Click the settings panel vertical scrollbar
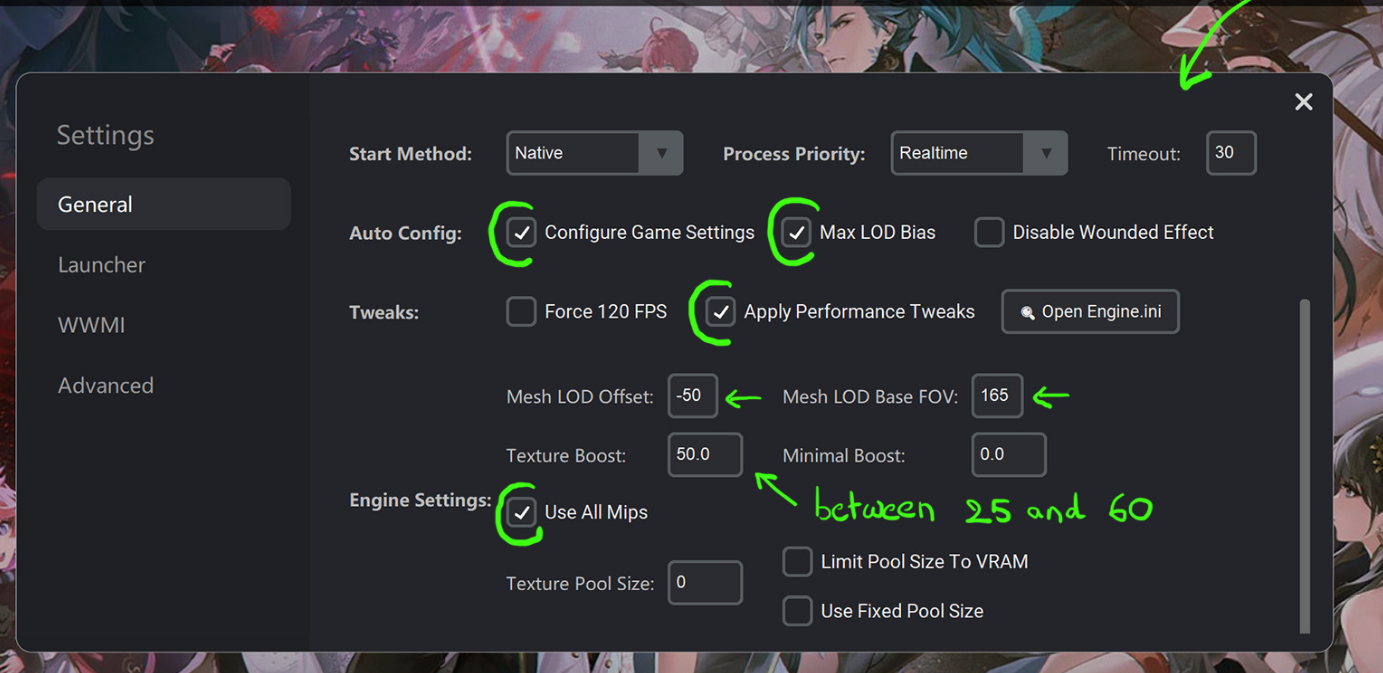Viewport: 1383px width, 673px height. click(x=1304, y=465)
